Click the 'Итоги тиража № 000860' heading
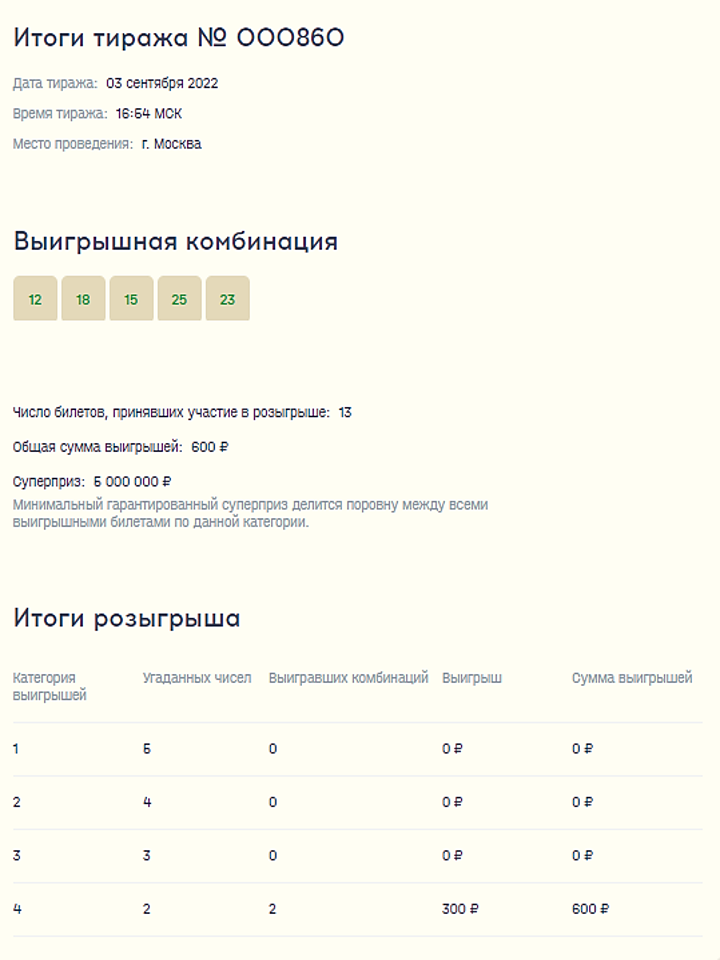This screenshot has height=960, width=720. [x=179, y=38]
